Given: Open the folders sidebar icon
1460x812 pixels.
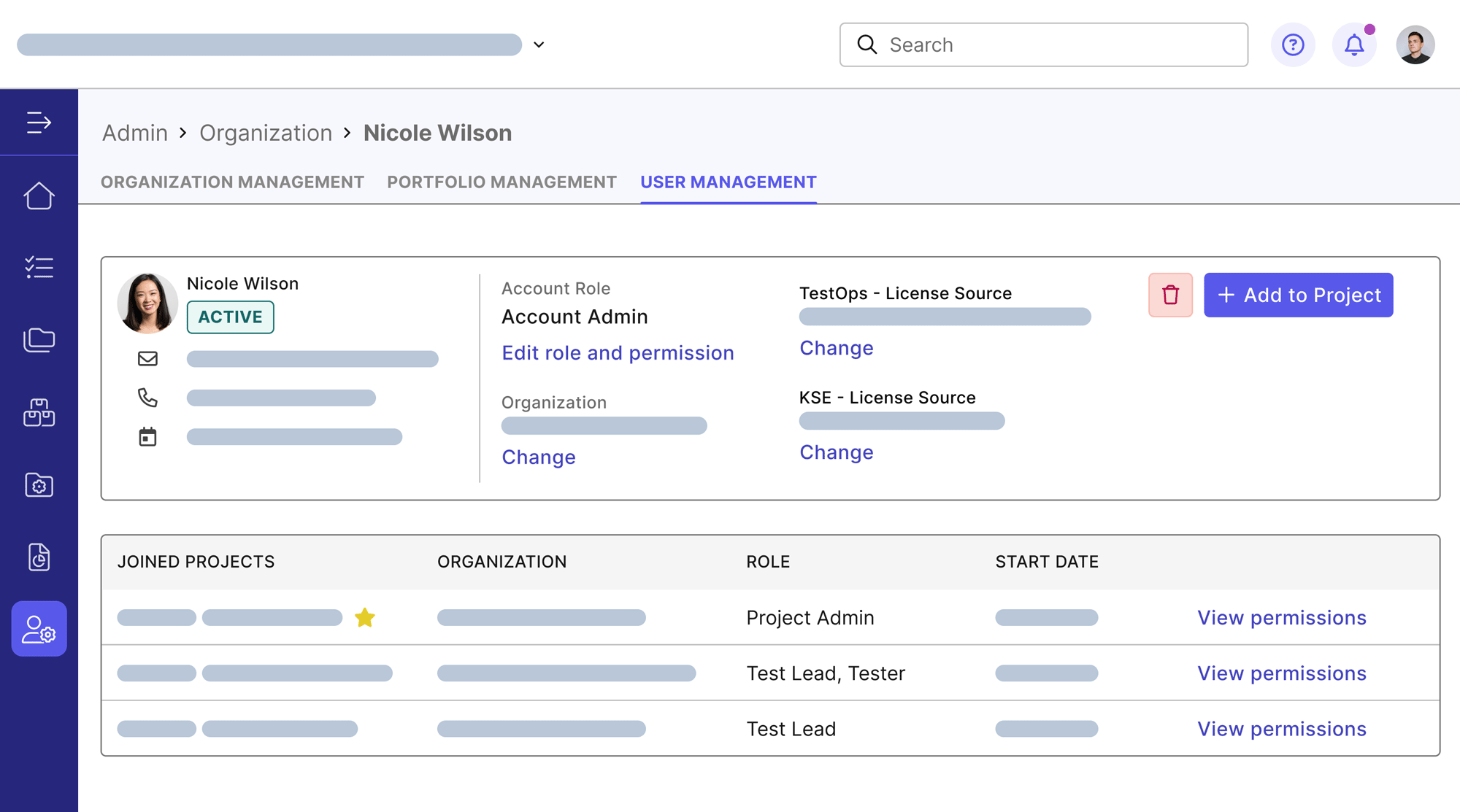Looking at the screenshot, I should 39,340.
